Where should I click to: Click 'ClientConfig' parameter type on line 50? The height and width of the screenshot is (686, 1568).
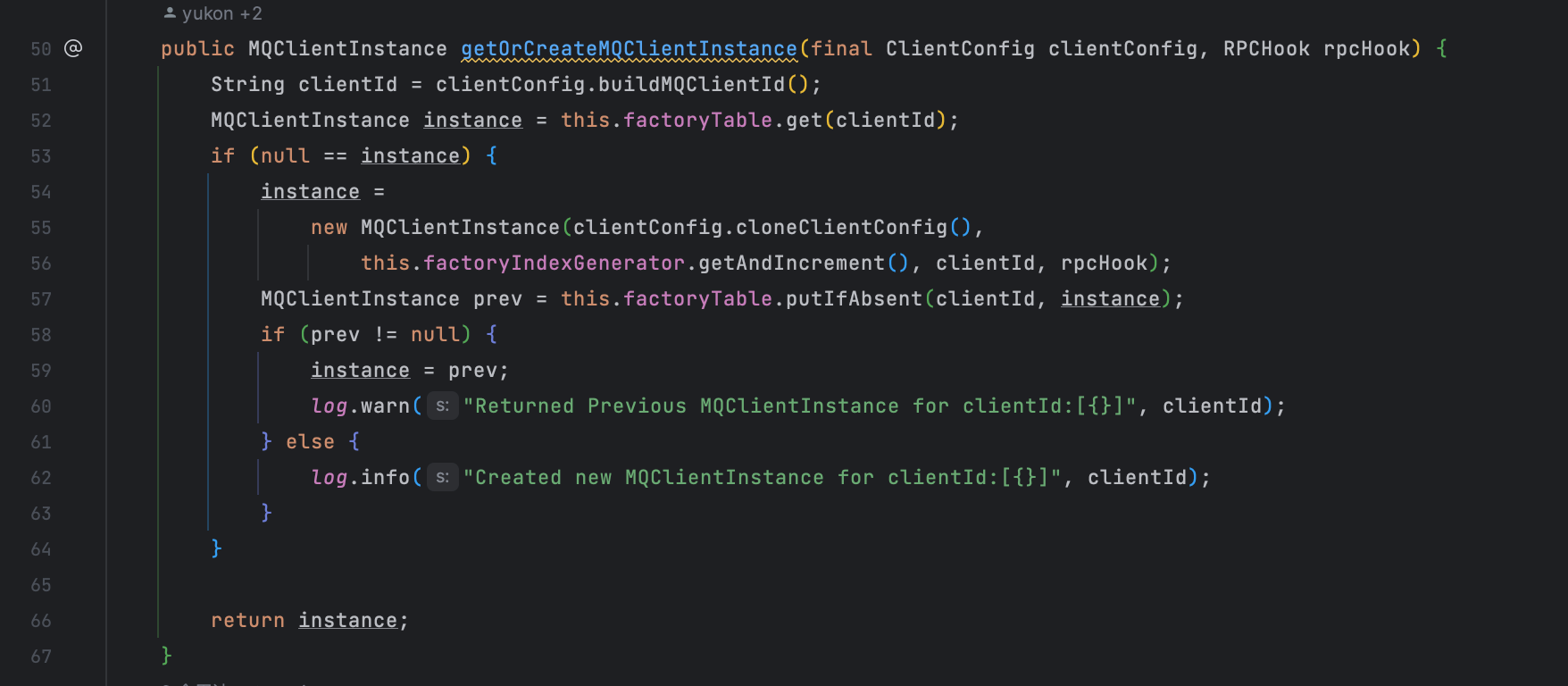click(960, 48)
